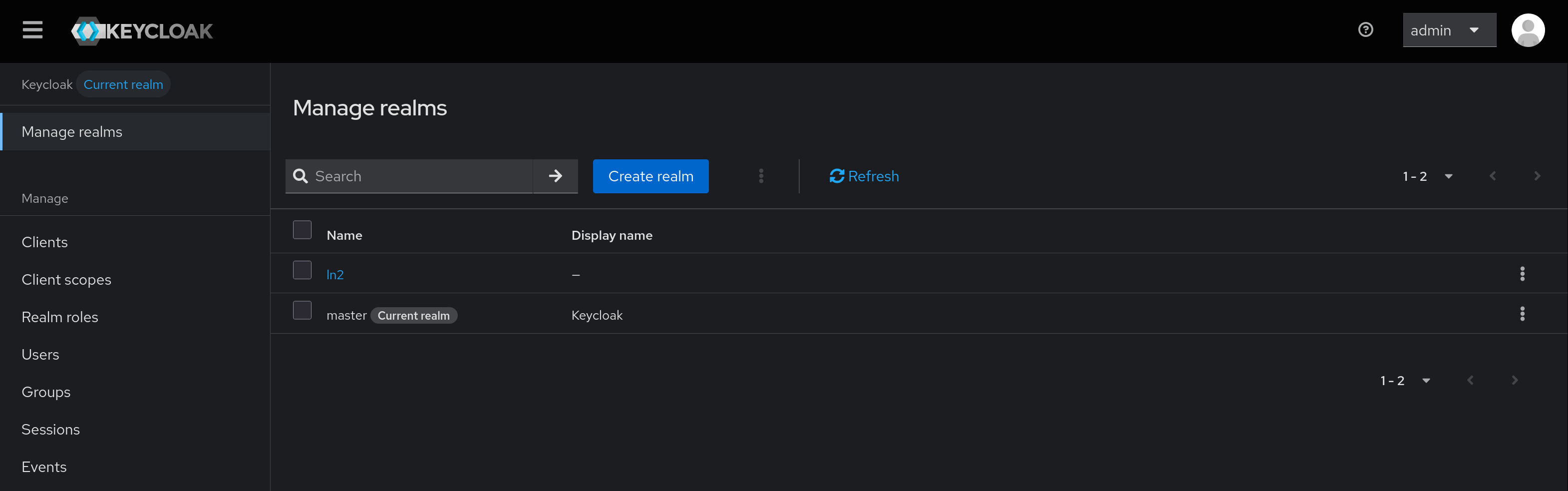Toggle the hamburger sidebar menu
1568x491 pixels.
pos(32,30)
